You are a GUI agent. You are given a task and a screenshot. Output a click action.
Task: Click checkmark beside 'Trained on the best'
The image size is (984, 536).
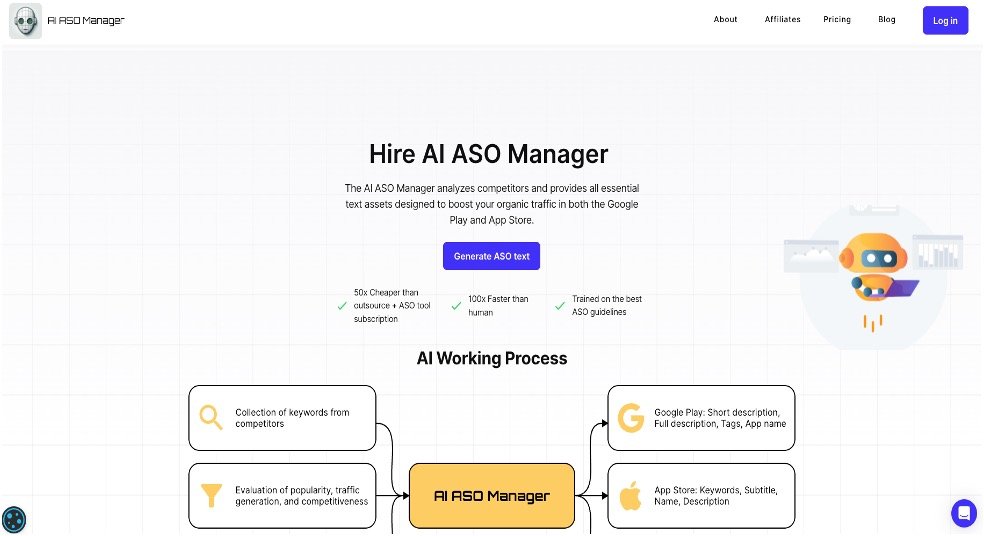pyautogui.click(x=560, y=306)
